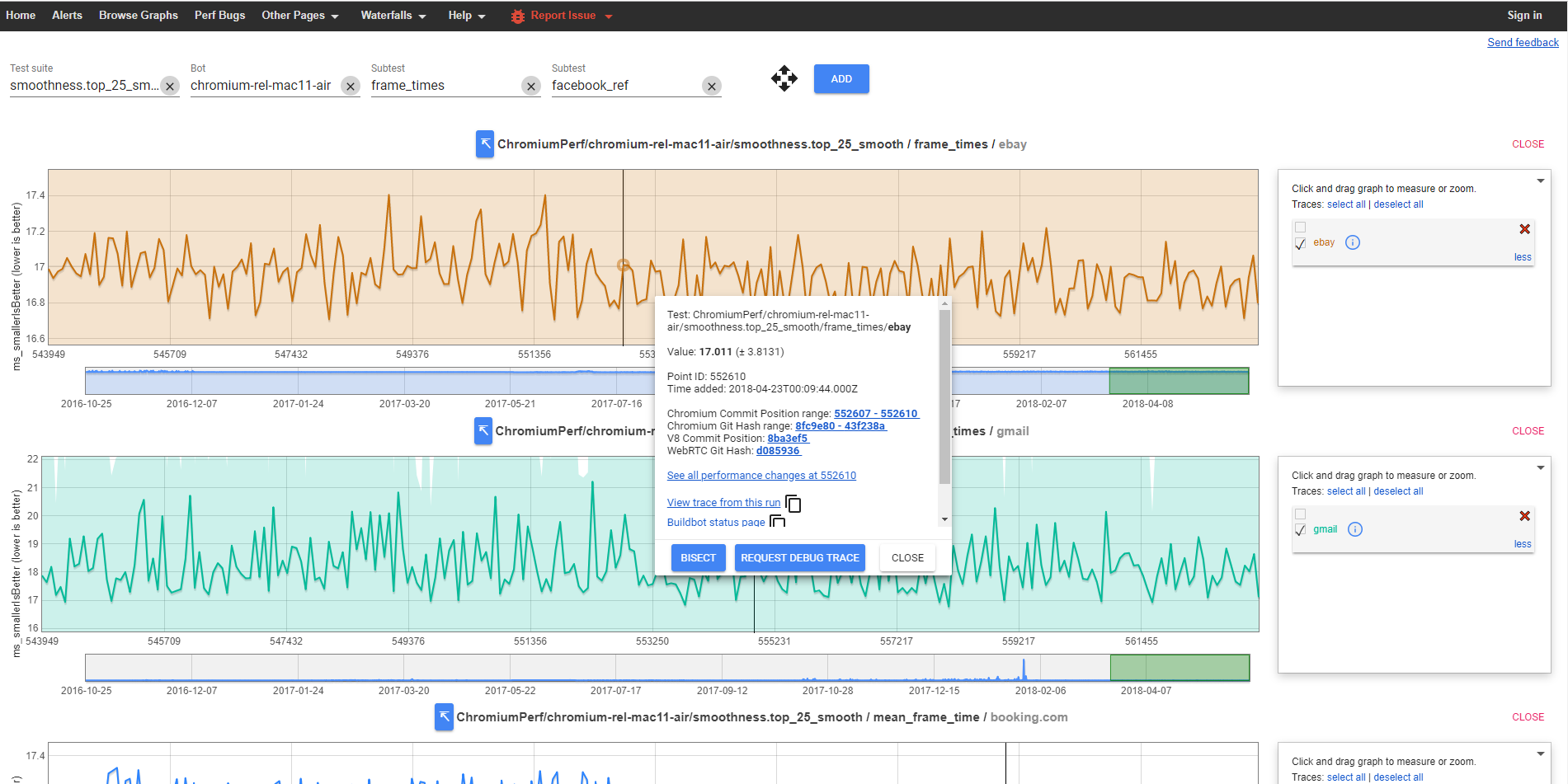This screenshot has height=784, width=1568.
Task: Collapse ebay legend panel arrow
Action: (1541, 181)
